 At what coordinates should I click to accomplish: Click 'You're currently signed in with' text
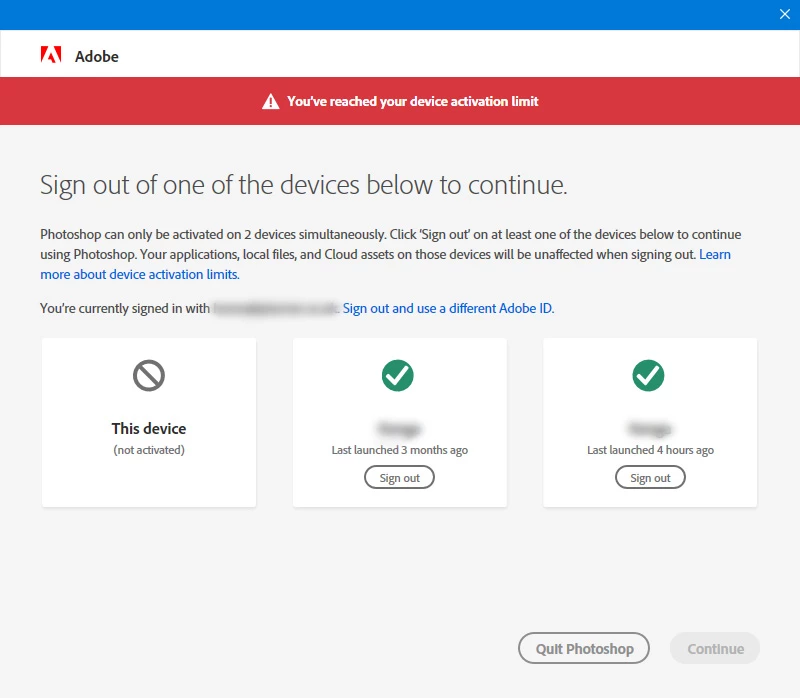(x=125, y=308)
